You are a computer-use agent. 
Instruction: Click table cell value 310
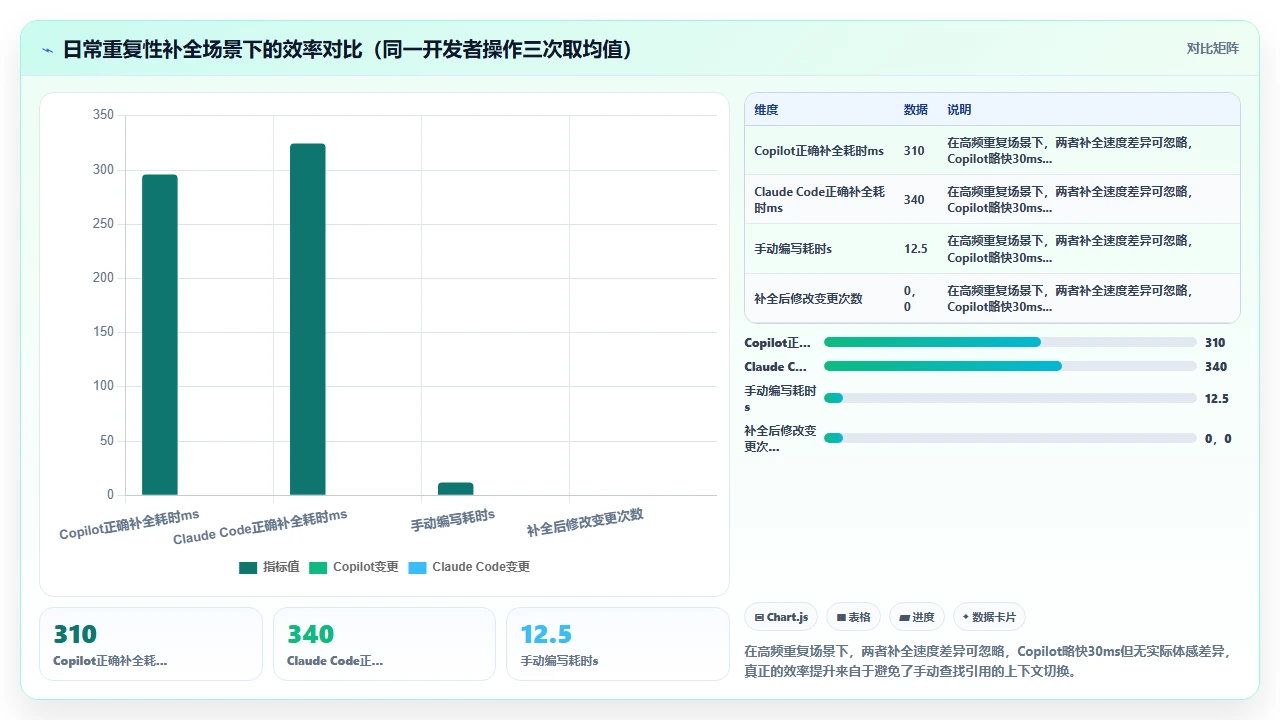914,151
